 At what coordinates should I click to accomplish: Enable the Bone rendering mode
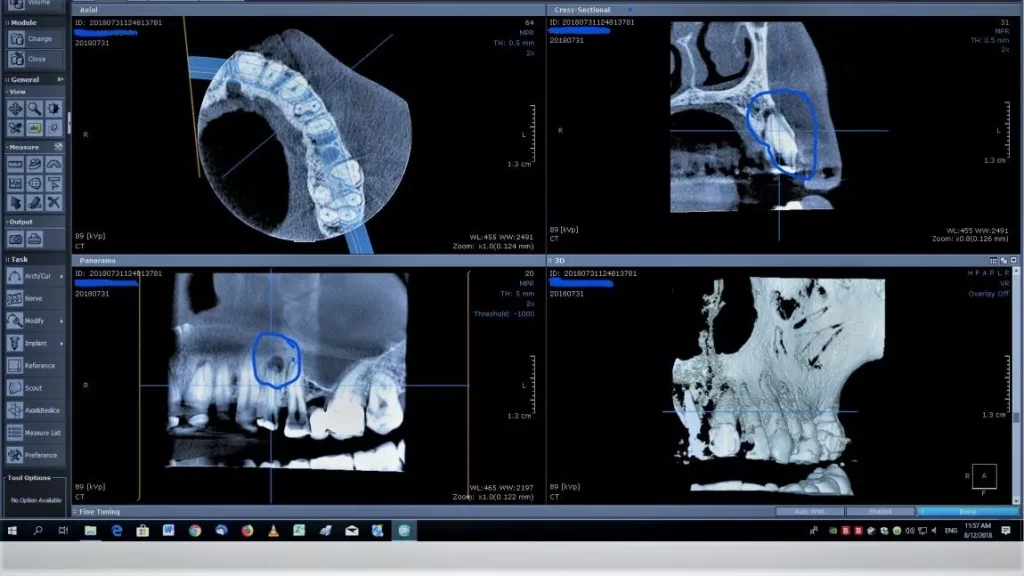pos(969,511)
